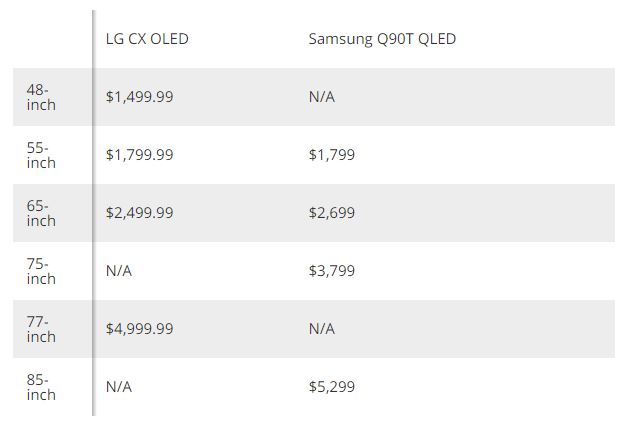Select the 75-inch row label
Screen dimensions: 627x427
(x=41, y=271)
